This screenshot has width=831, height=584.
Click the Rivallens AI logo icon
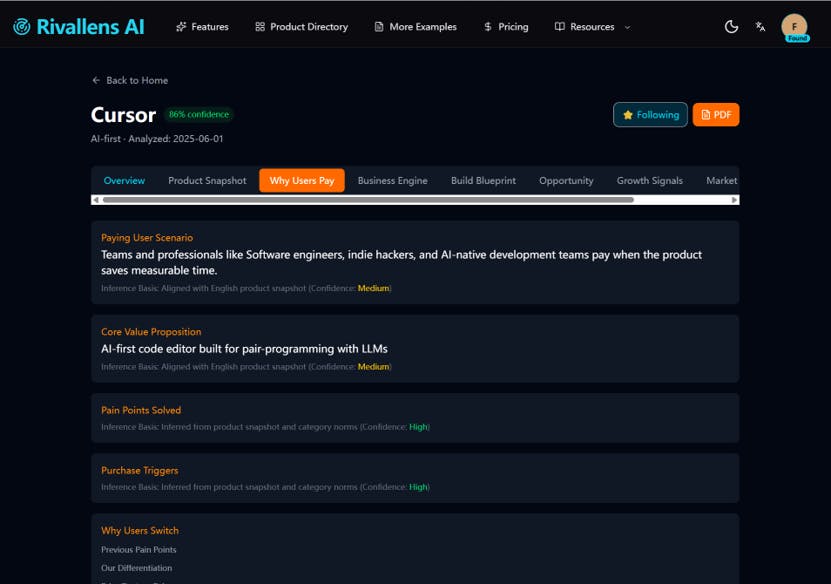click(22, 26)
